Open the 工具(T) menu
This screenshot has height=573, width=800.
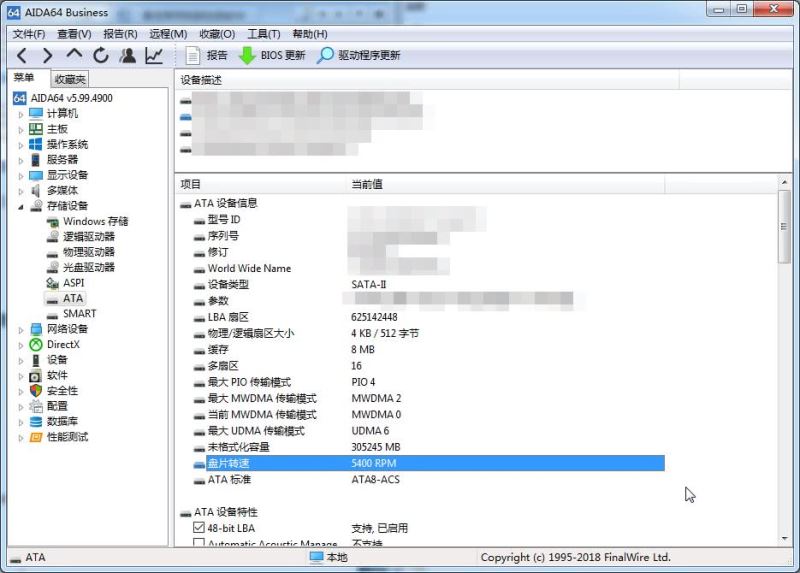point(264,34)
